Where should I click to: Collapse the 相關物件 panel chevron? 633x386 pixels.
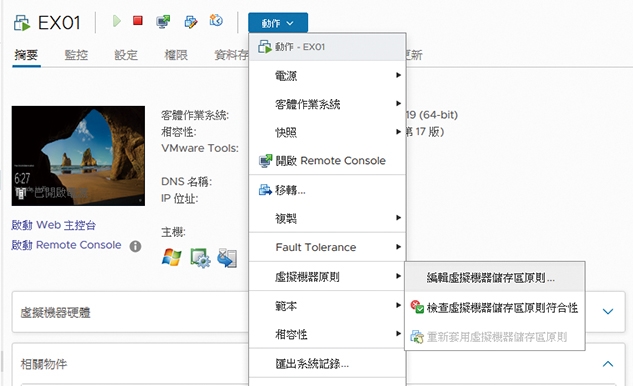point(608,364)
